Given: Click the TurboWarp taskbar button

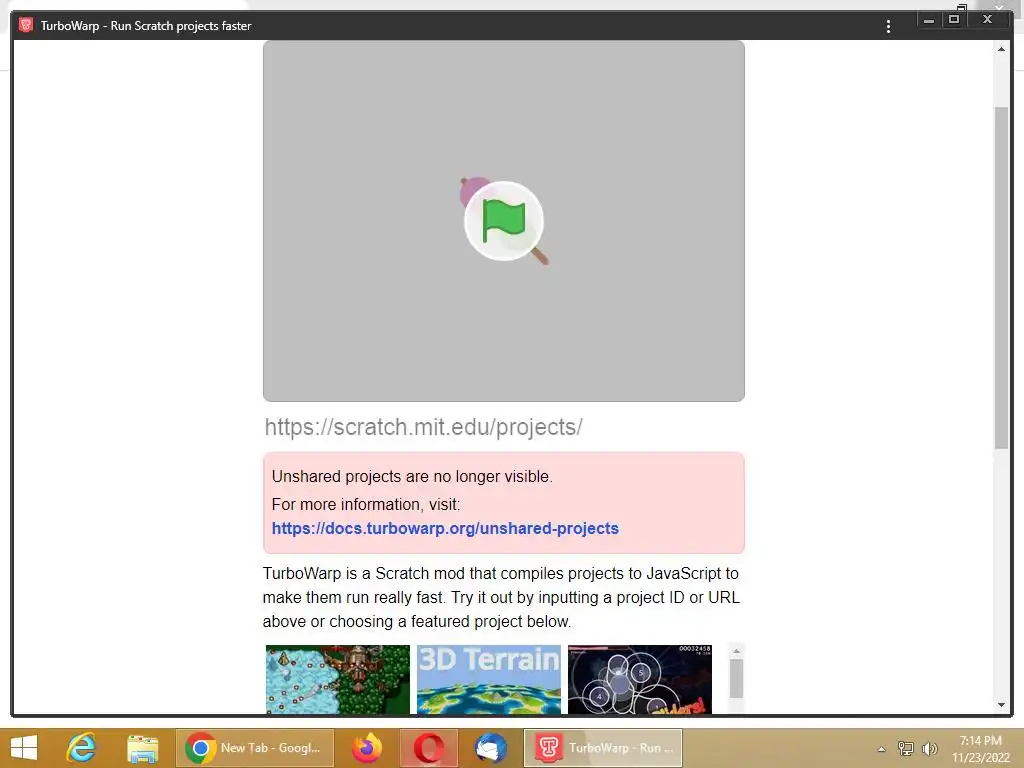Looking at the screenshot, I should 603,748.
